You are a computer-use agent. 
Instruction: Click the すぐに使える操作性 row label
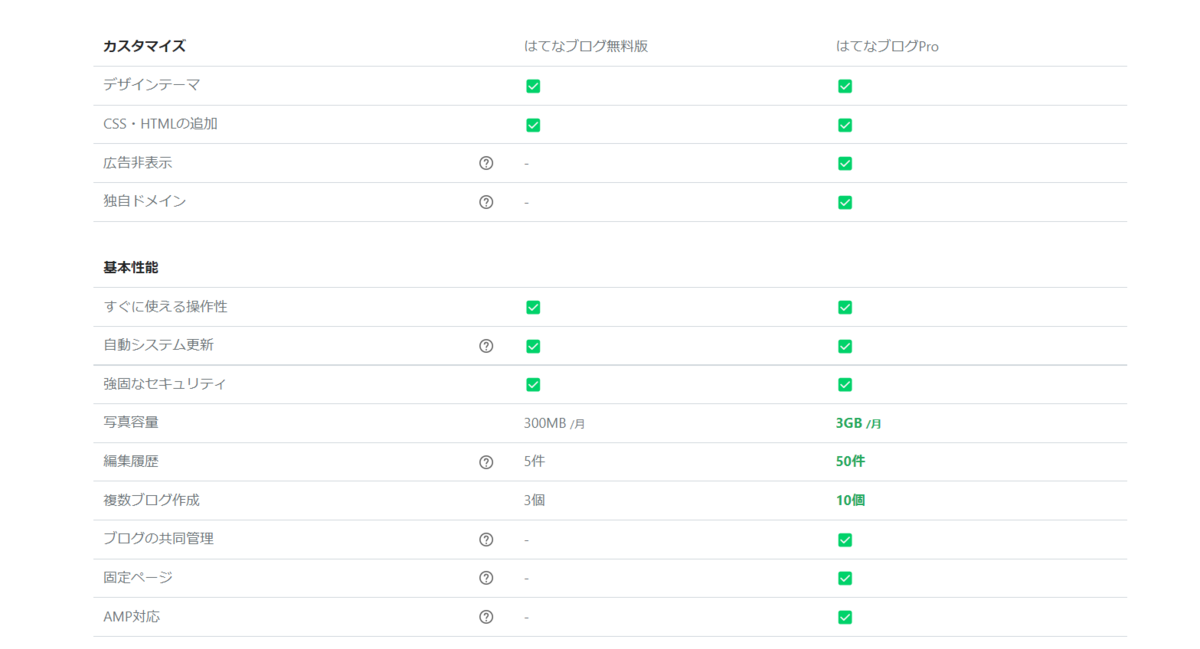pos(165,306)
